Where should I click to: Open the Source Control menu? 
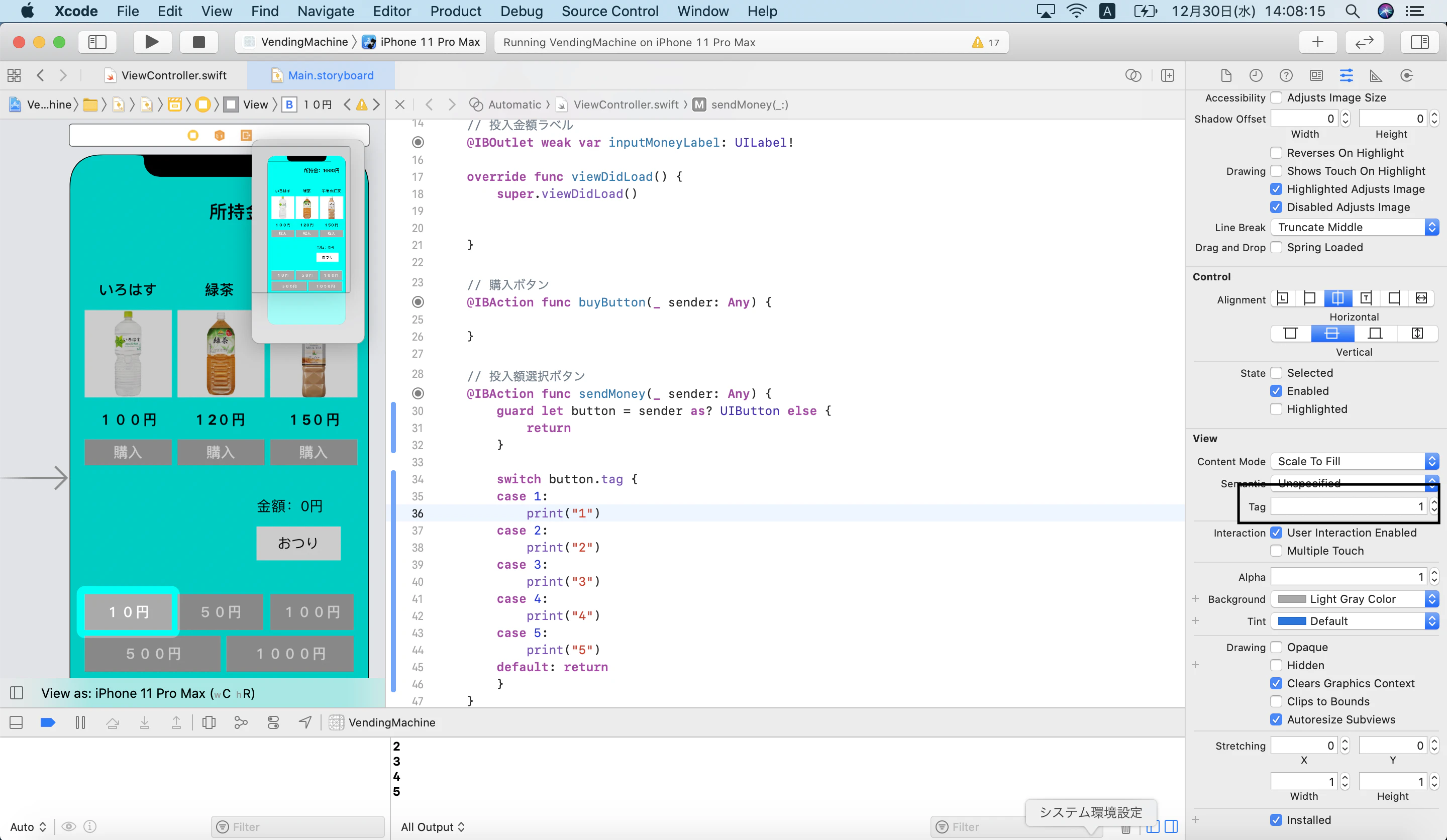pyautogui.click(x=610, y=11)
